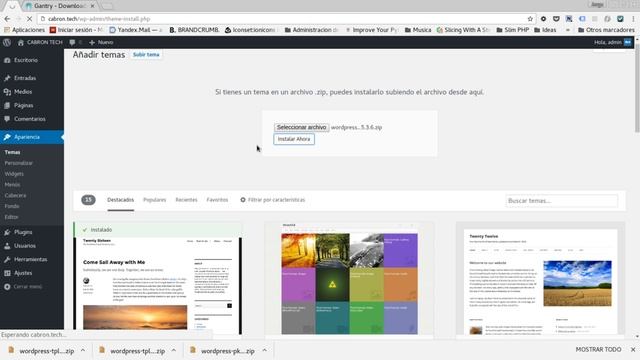Focus the Buscar temas search field
Image resolution: width=640 pixels, height=360 pixels.
(x=562, y=201)
